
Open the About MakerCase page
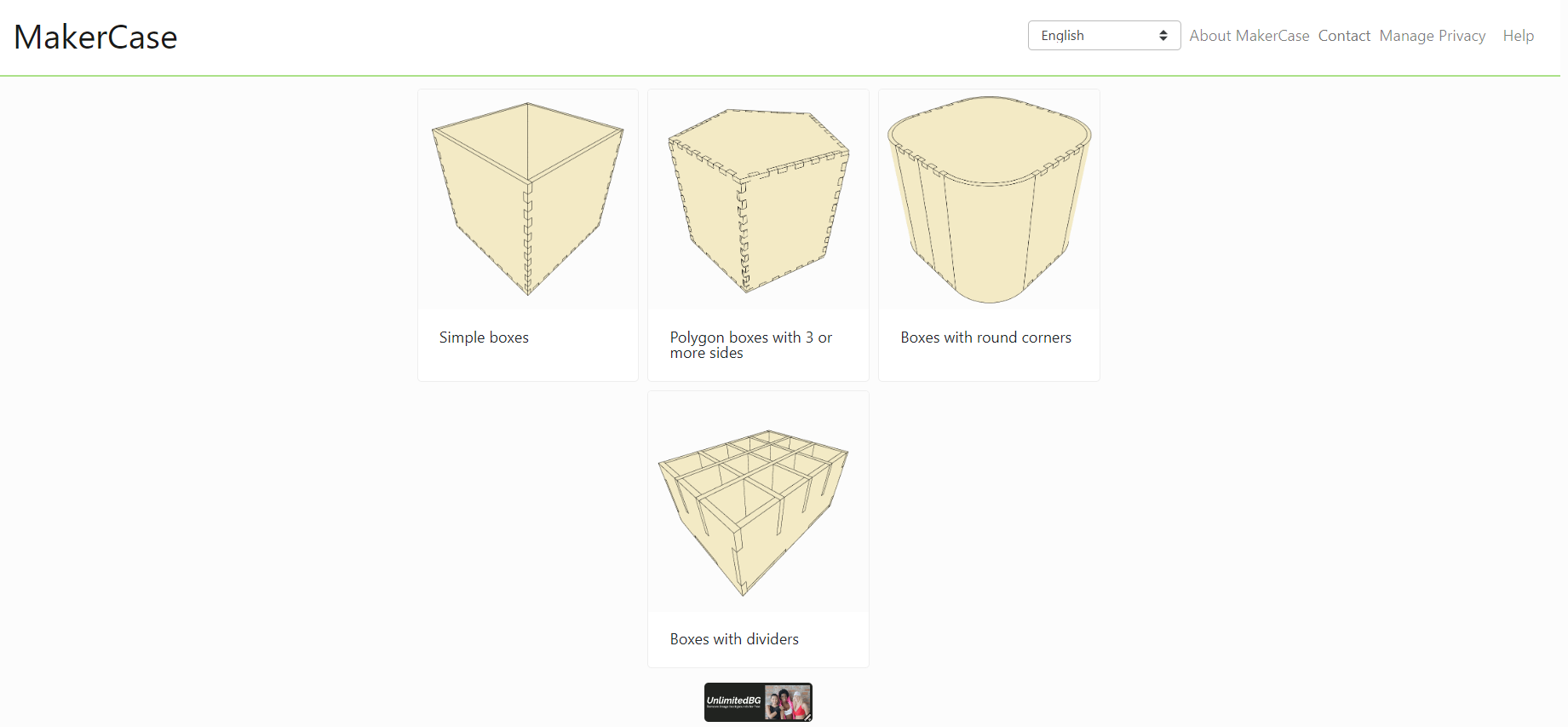click(x=1249, y=36)
